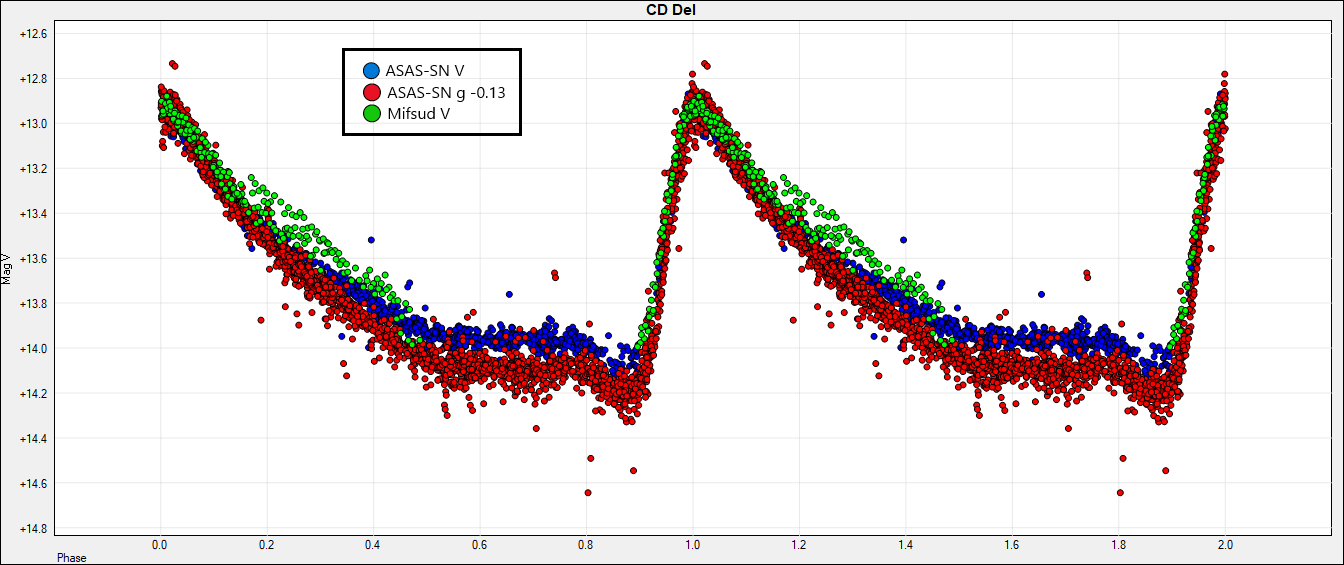This screenshot has height=565, width=1344.
Task: Click the +14.2 y-axis tick label
Action: click(x=33, y=394)
